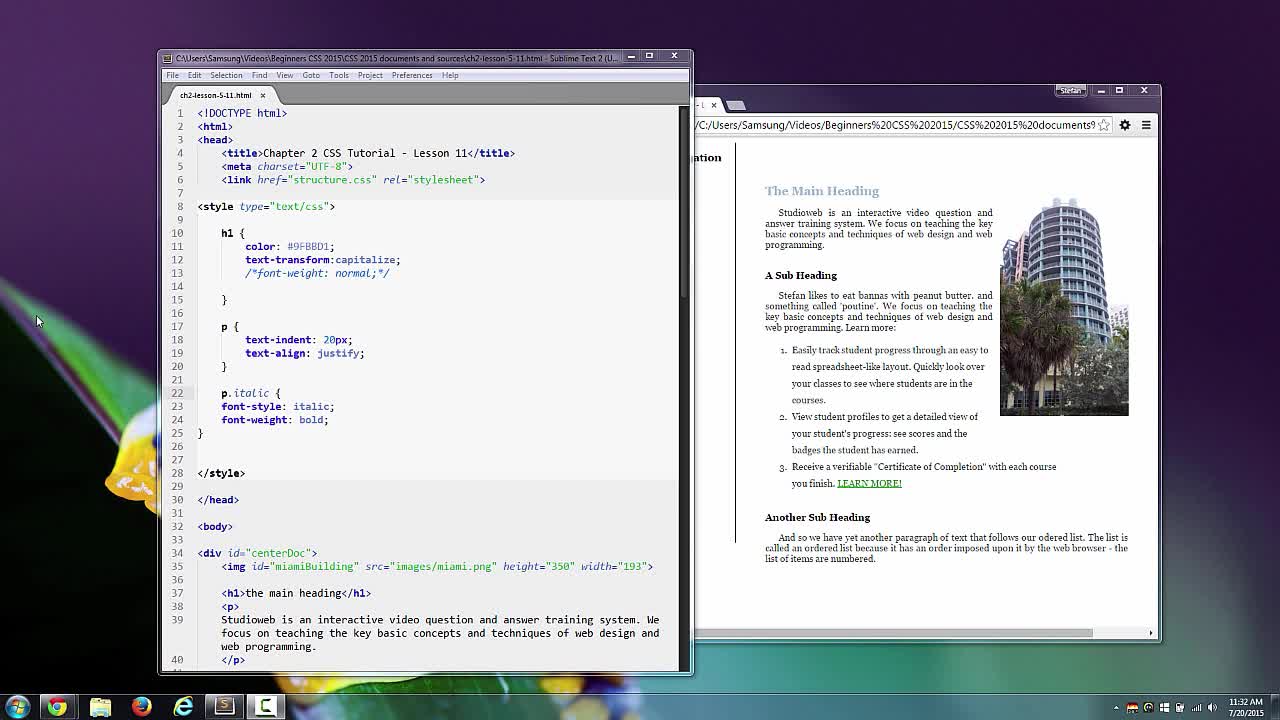Open the Tools menu
This screenshot has height=720, width=1280.
click(x=339, y=75)
